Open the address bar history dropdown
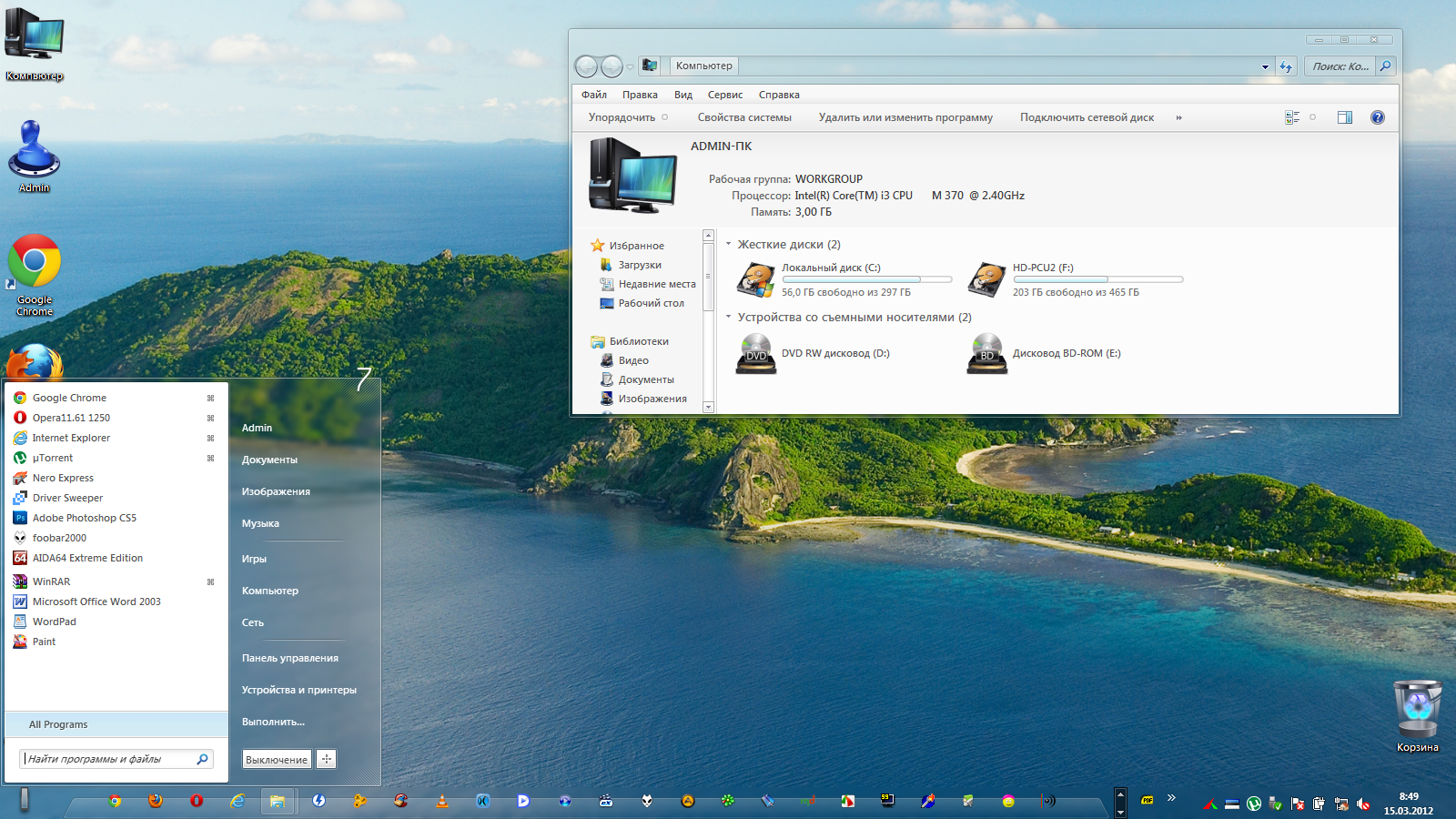1456x819 pixels. pos(1265,66)
